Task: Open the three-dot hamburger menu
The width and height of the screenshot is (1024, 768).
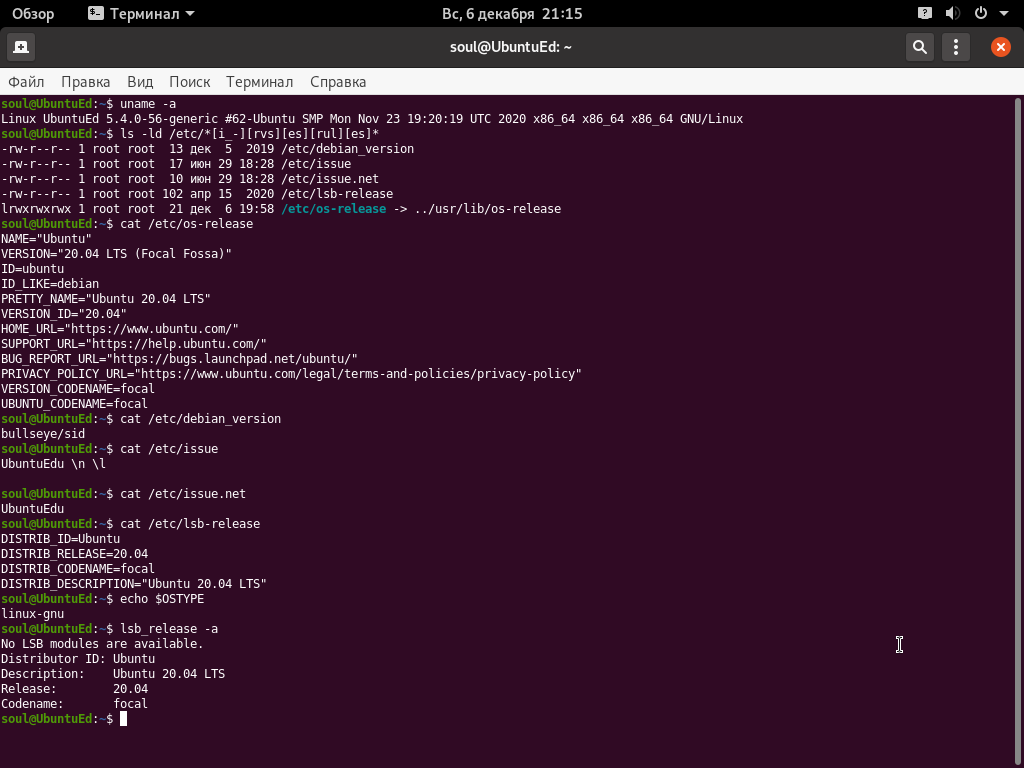Action: 955,47
